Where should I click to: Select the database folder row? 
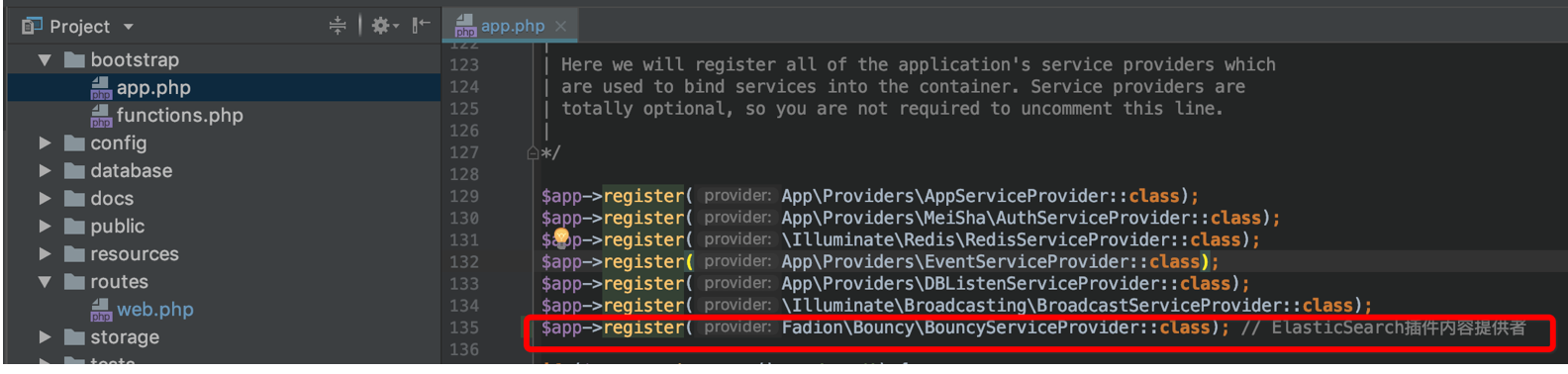click(x=224, y=171)
